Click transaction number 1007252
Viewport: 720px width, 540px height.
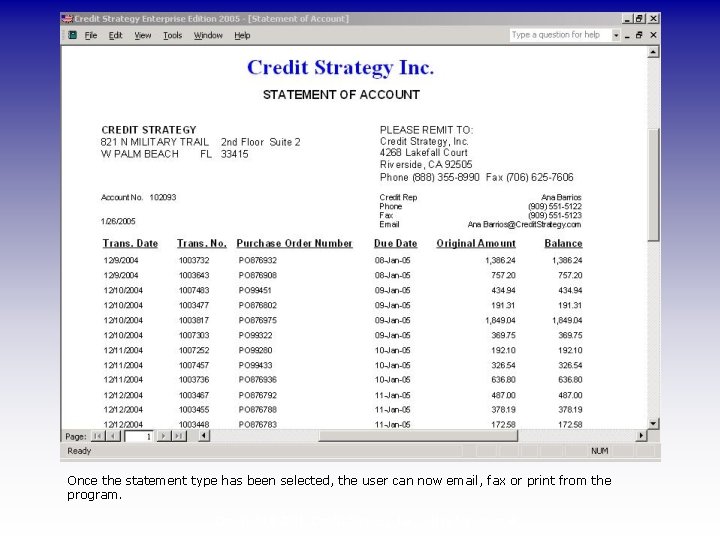[194, 350]
